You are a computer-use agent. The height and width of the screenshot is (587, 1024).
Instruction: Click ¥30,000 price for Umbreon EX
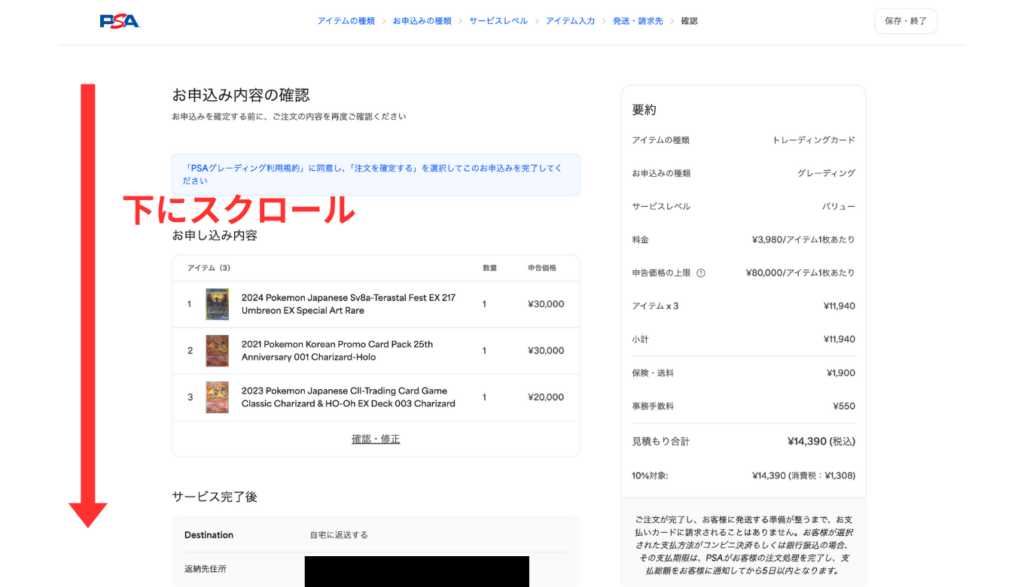[x=546, y=304]
